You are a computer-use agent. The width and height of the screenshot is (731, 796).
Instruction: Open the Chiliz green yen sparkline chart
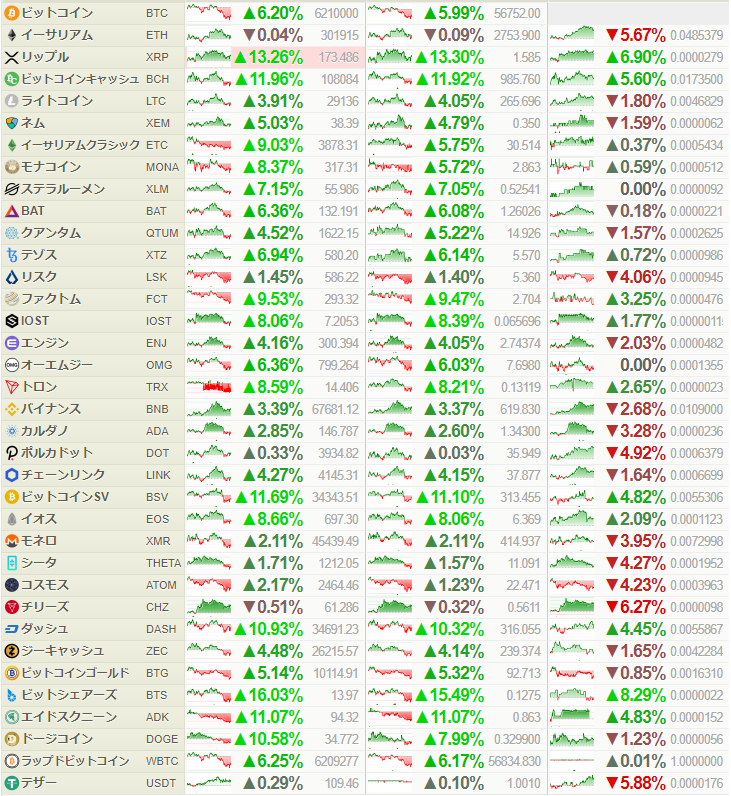pos(209,607)
